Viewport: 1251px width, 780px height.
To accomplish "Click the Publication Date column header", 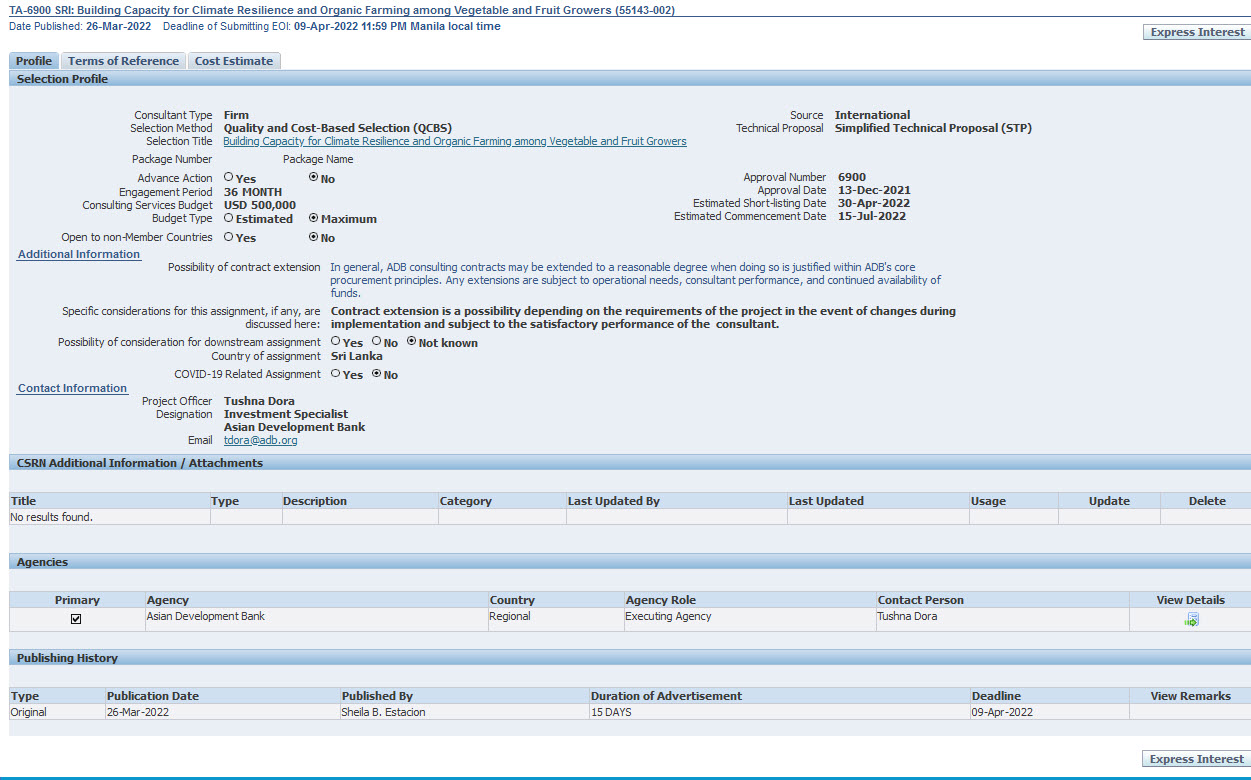I will [x=153, y=696].
